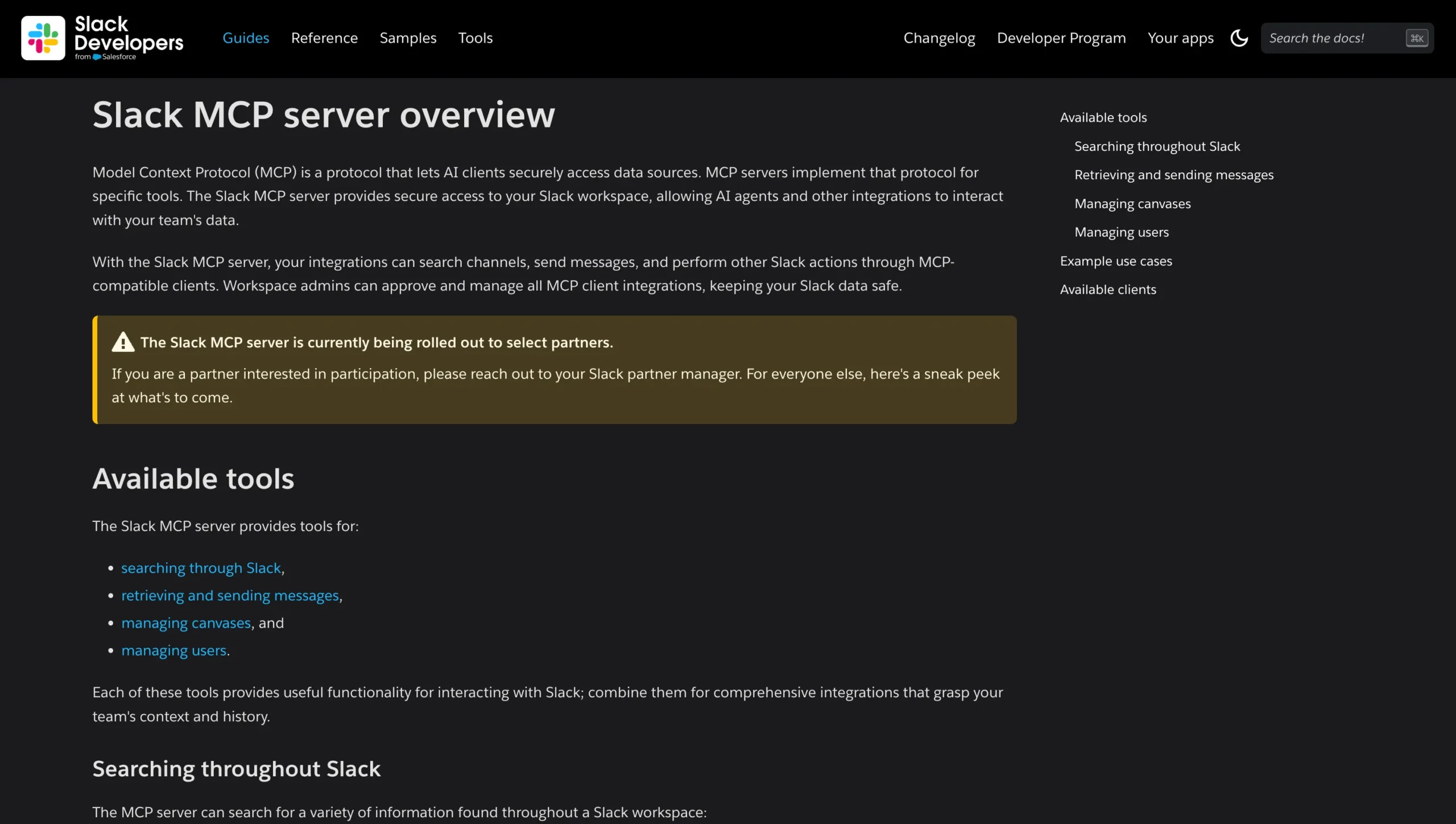Select Available clients in the sidebar

pos(1107,289)
